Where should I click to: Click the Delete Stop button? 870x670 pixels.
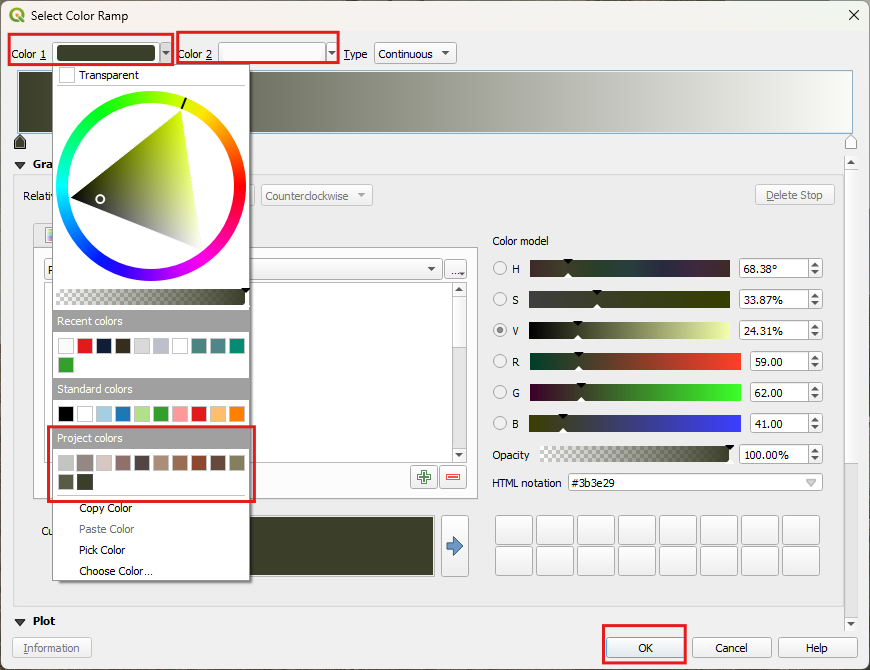pos(794,194)
